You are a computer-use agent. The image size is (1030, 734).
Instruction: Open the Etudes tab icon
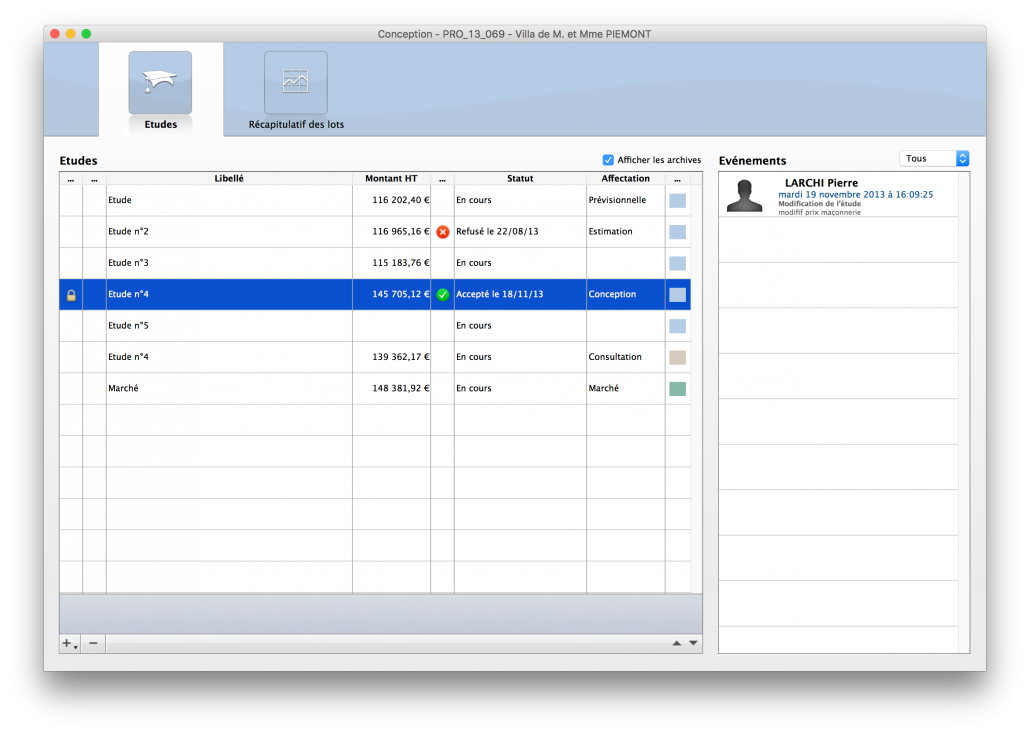[x=160, y=83]
